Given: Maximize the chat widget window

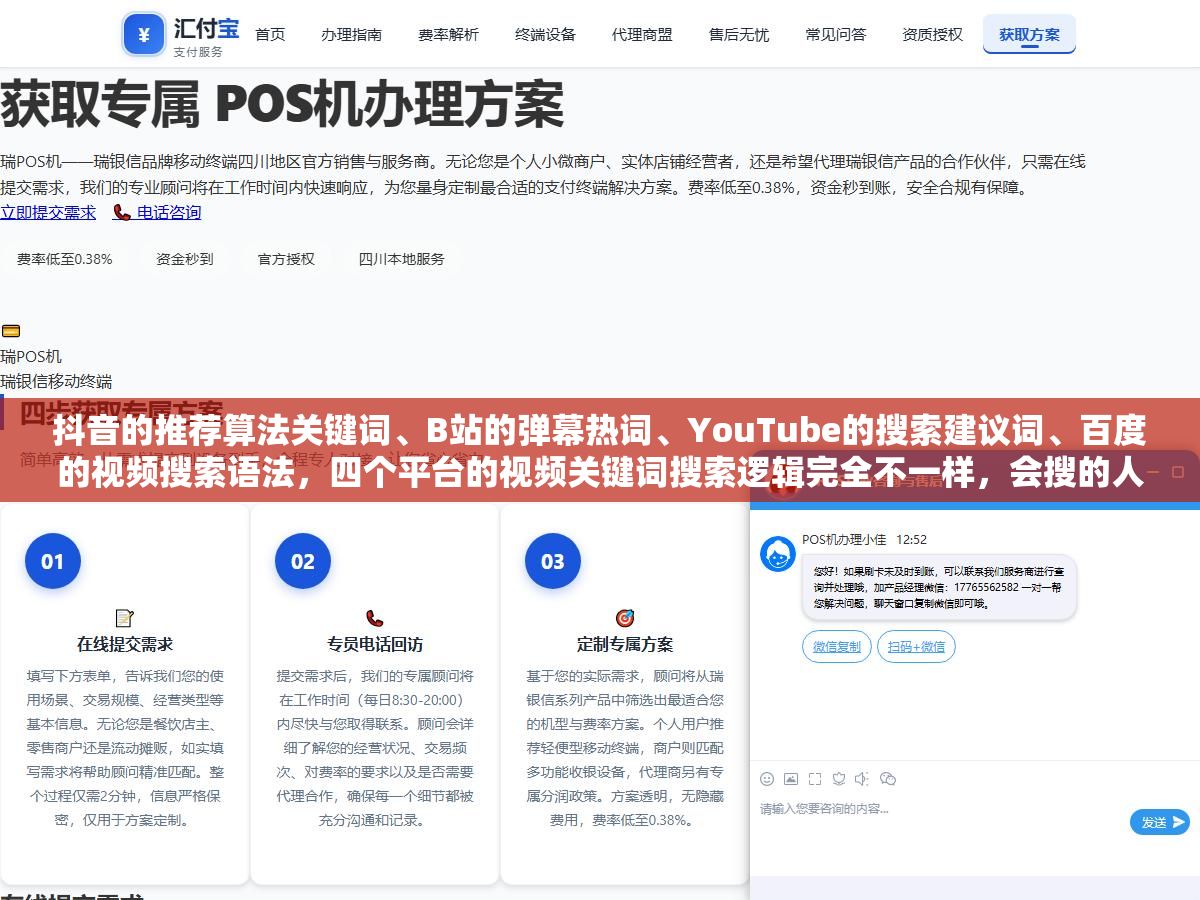Looking at the screenshot, I should pos(1178,470).
